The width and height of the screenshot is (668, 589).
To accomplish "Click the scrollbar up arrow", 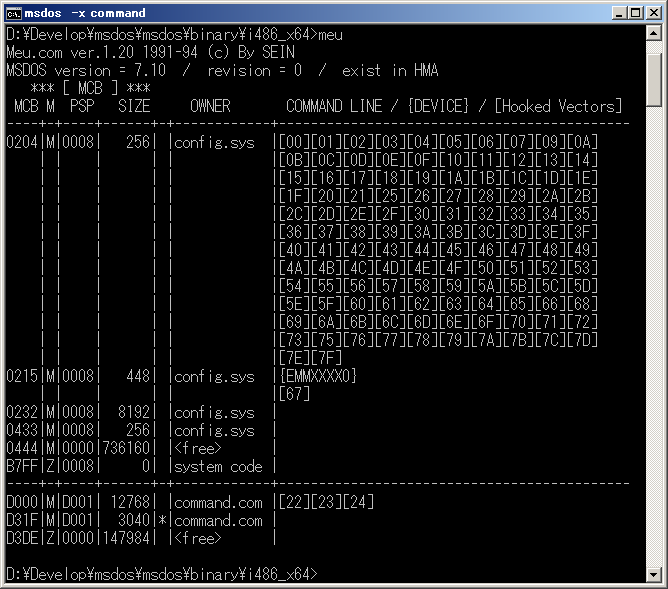I will [x=654, y=33].
